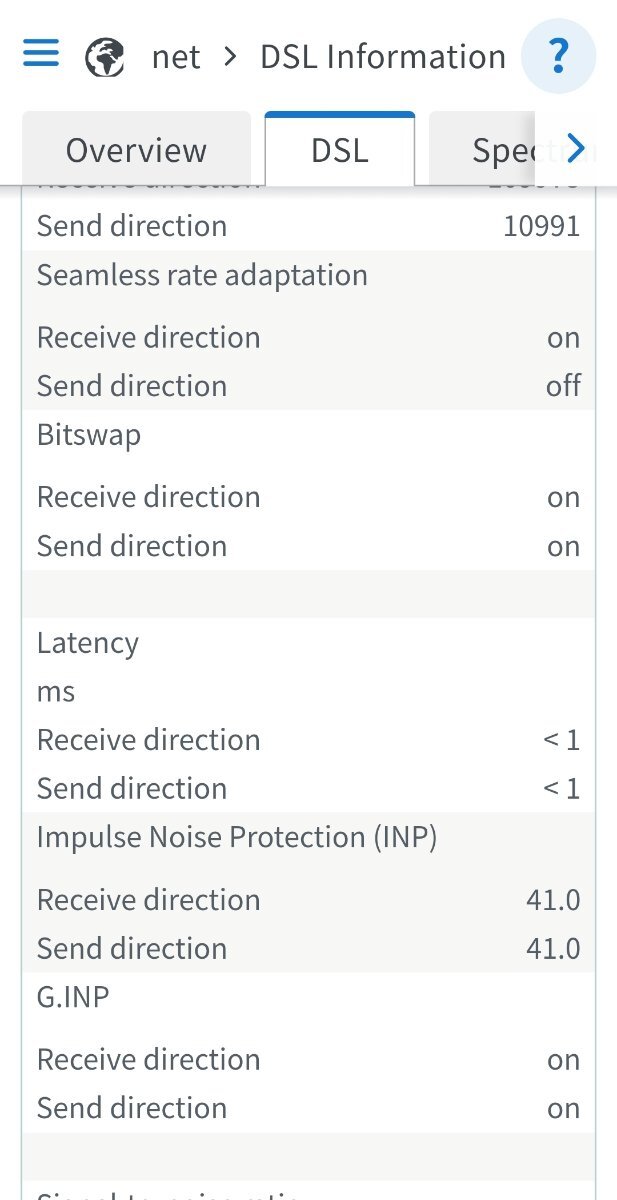Click the Bitswap section heading

[89, 435]
